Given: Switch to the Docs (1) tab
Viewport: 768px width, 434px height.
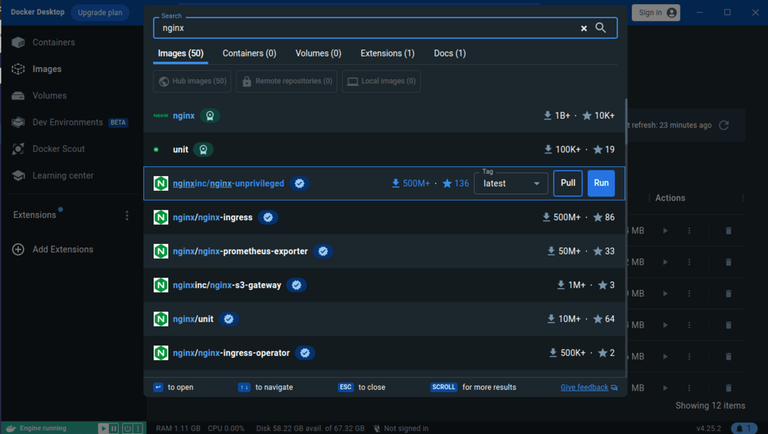Looking at the screenshot, I should coord(450,53).
